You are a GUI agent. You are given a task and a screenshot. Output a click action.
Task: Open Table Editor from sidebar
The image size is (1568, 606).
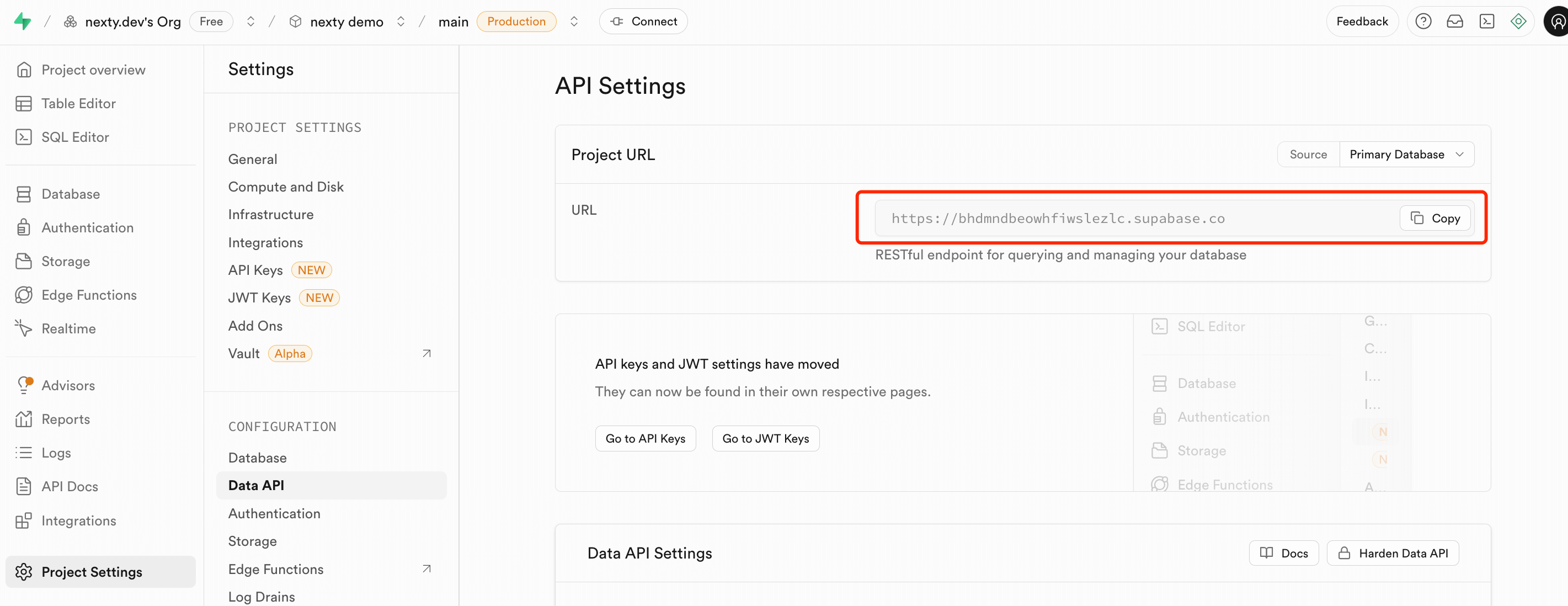(78, 104)
